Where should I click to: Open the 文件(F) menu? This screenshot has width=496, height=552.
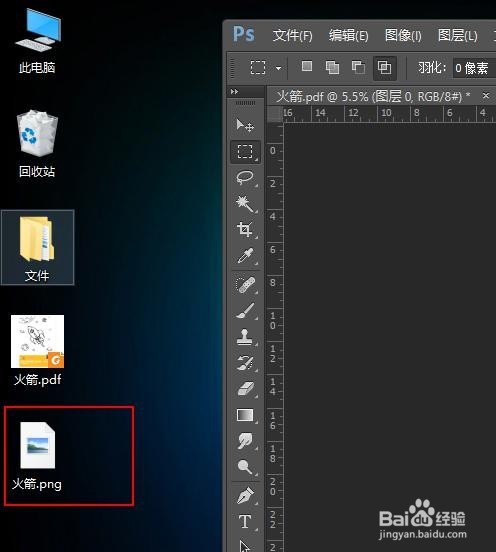[292, 35]
